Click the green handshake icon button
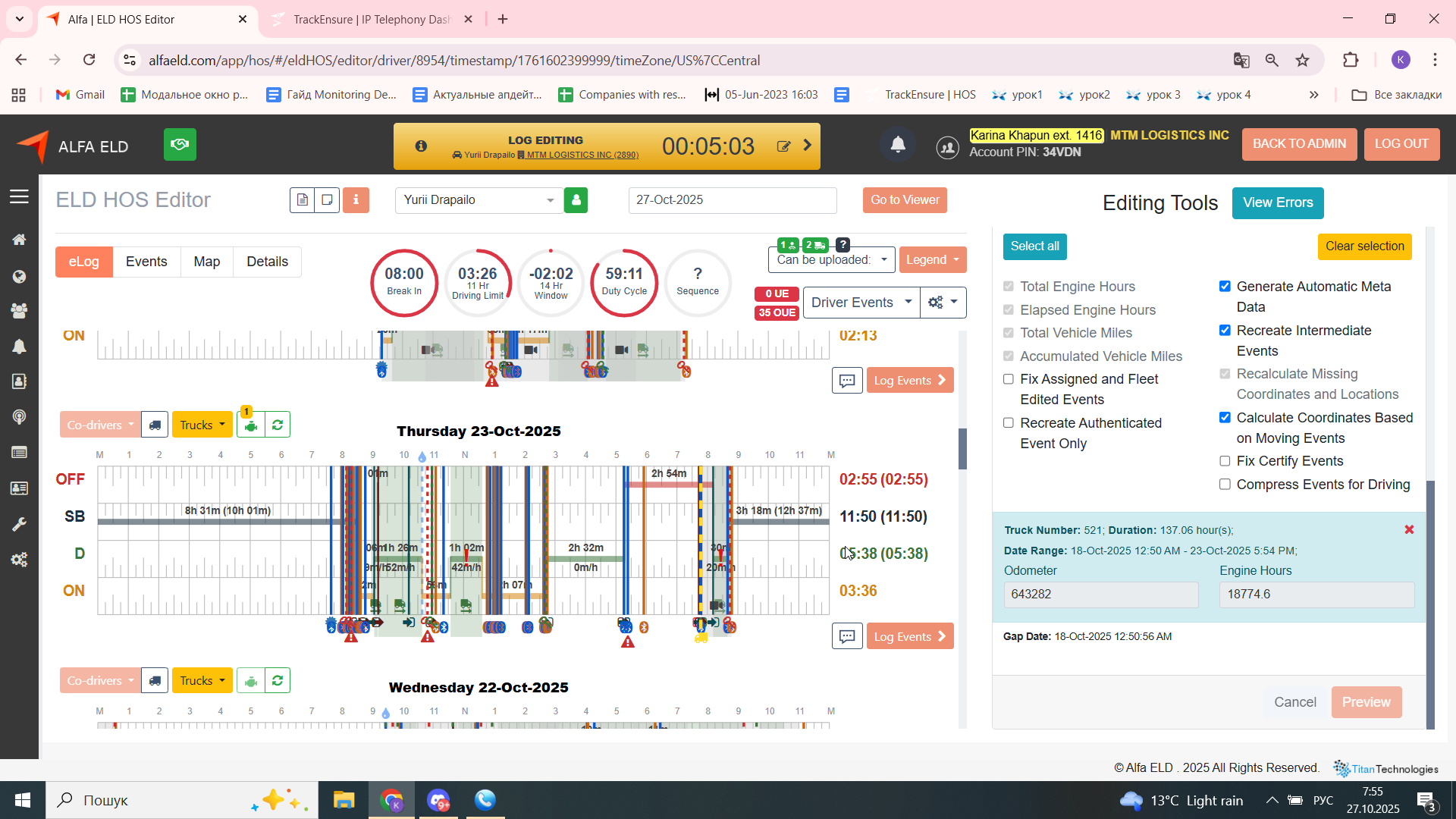Image resolution: width=1456 pixels, height=819 pixels. click(x=180, y=145)
